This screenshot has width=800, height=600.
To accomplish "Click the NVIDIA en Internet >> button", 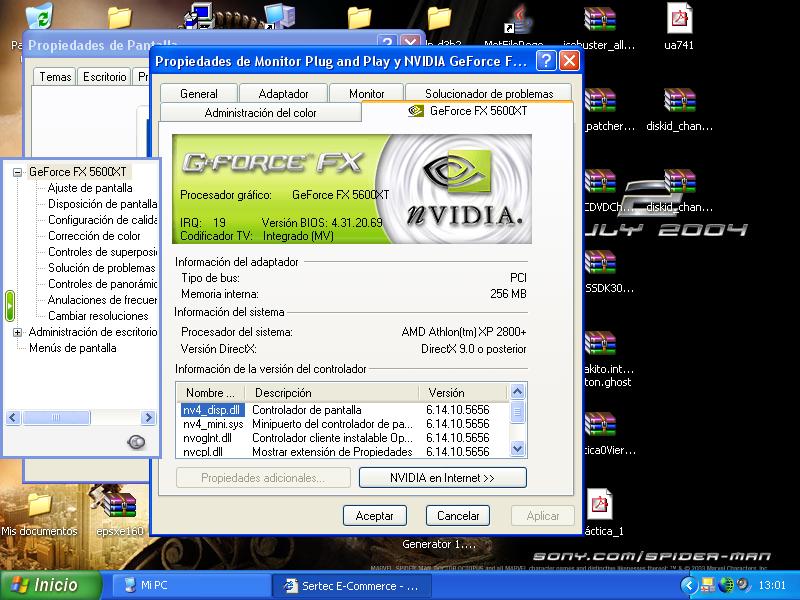I will tap(442, 478).
